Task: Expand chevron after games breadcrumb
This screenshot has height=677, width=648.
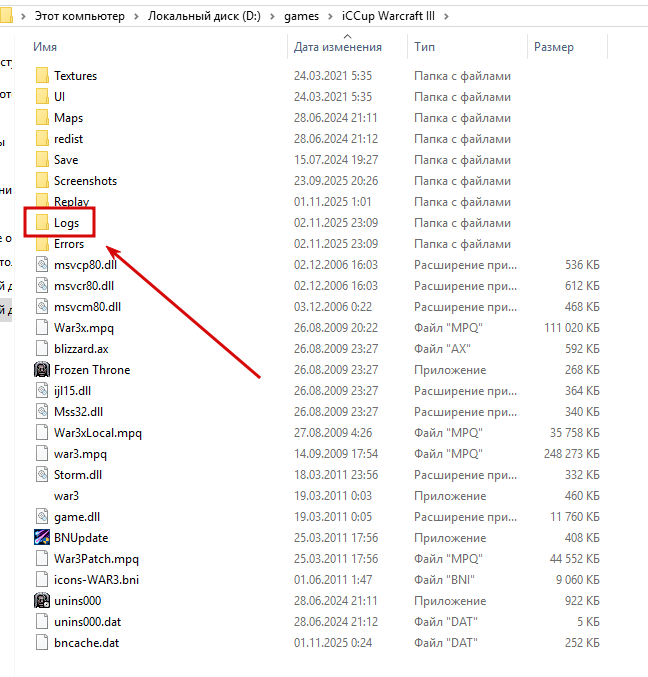Action: (x=330, y=16)
